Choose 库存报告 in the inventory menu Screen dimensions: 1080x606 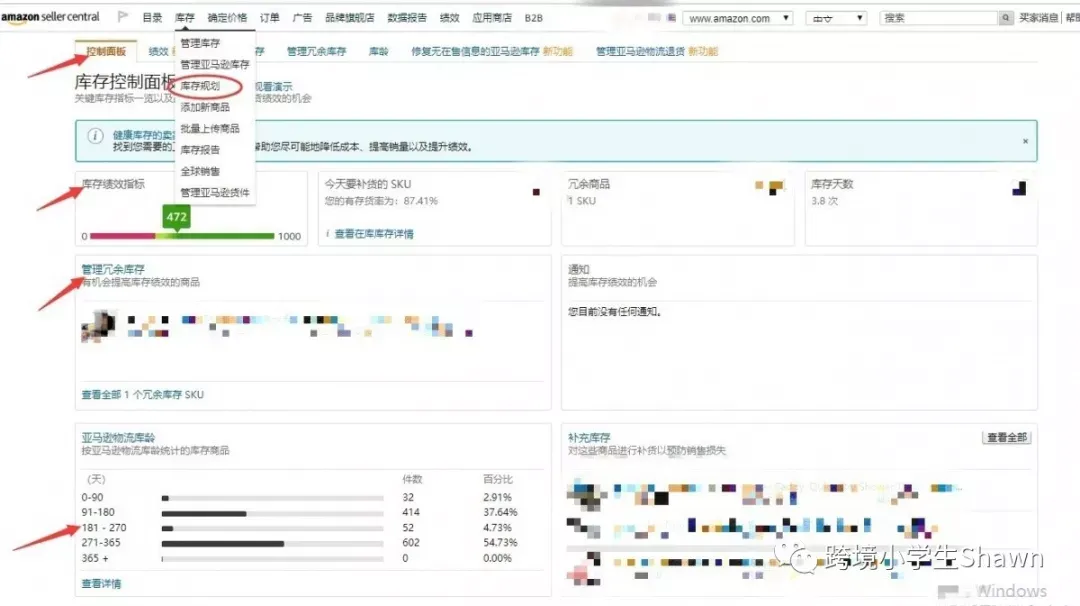pyautogui.click(x=200, y=149)
